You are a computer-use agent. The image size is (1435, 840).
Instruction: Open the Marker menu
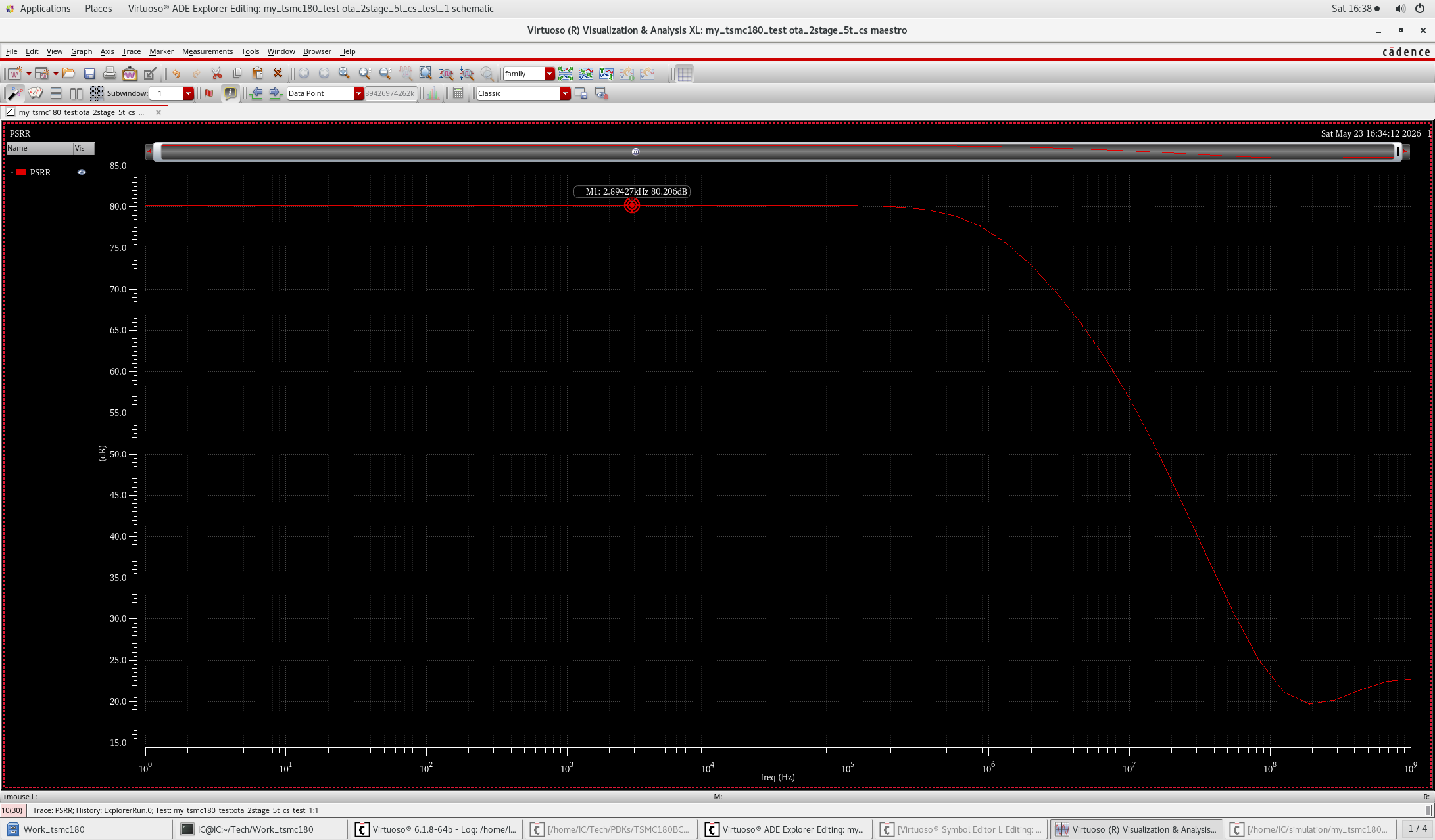pyautogui.click(x=161, y=51)
